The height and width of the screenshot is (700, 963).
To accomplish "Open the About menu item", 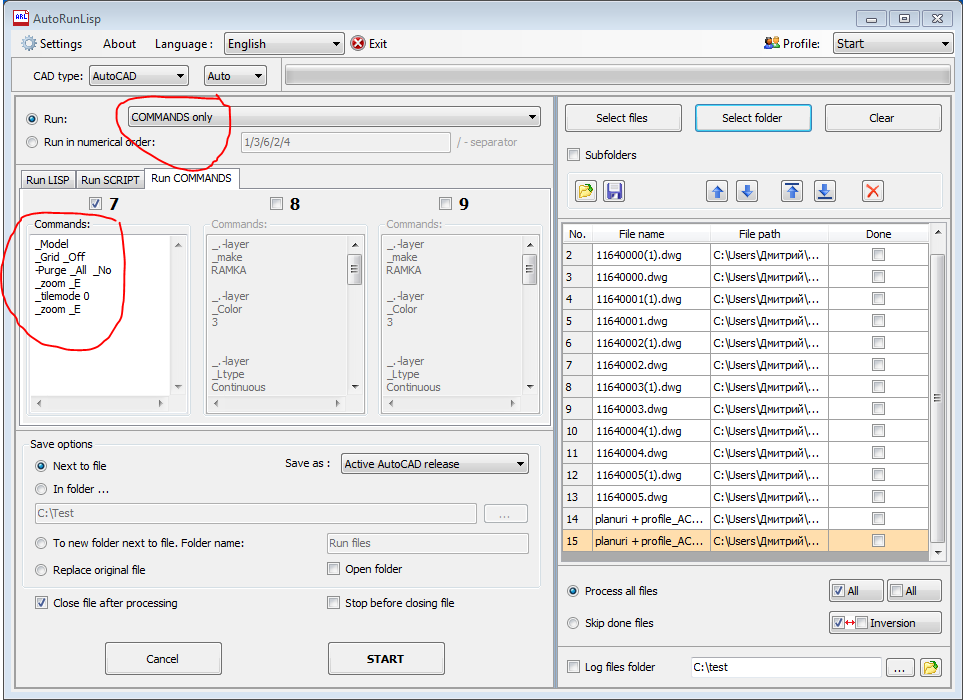I will 119,44.
